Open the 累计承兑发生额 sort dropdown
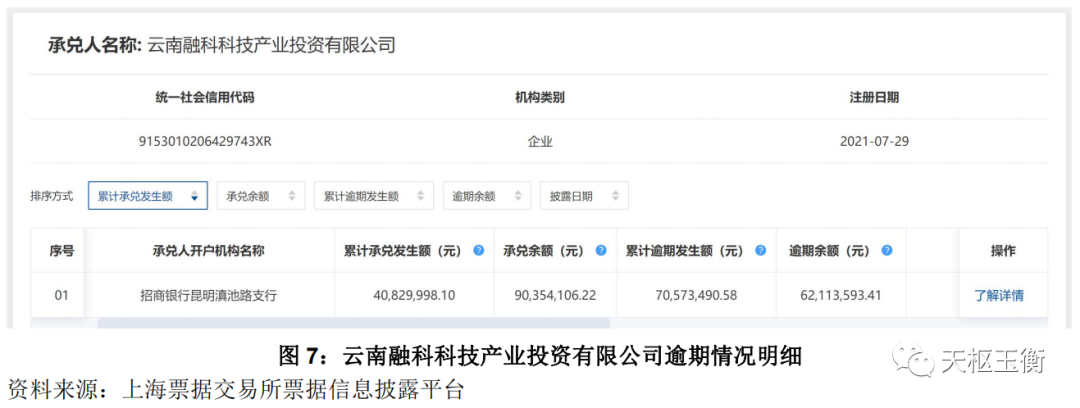The height and width of the screenshot is (408, 1080). tap(148, 196)
